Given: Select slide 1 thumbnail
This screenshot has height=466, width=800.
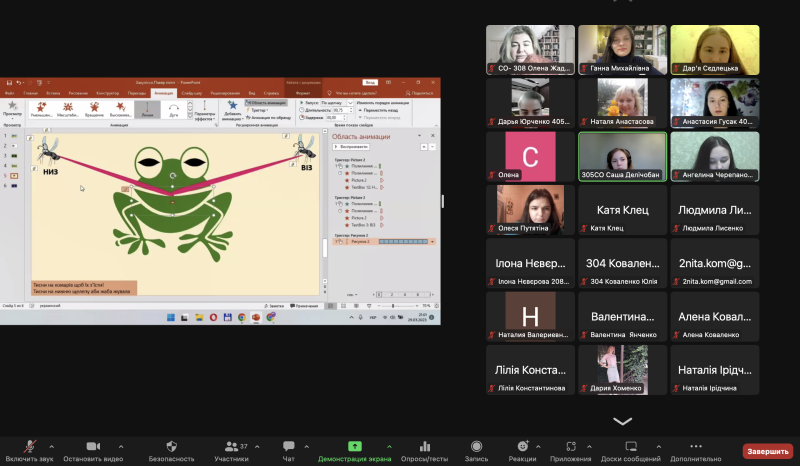Looking at the screenshot, I should click(x=14, y=136).
